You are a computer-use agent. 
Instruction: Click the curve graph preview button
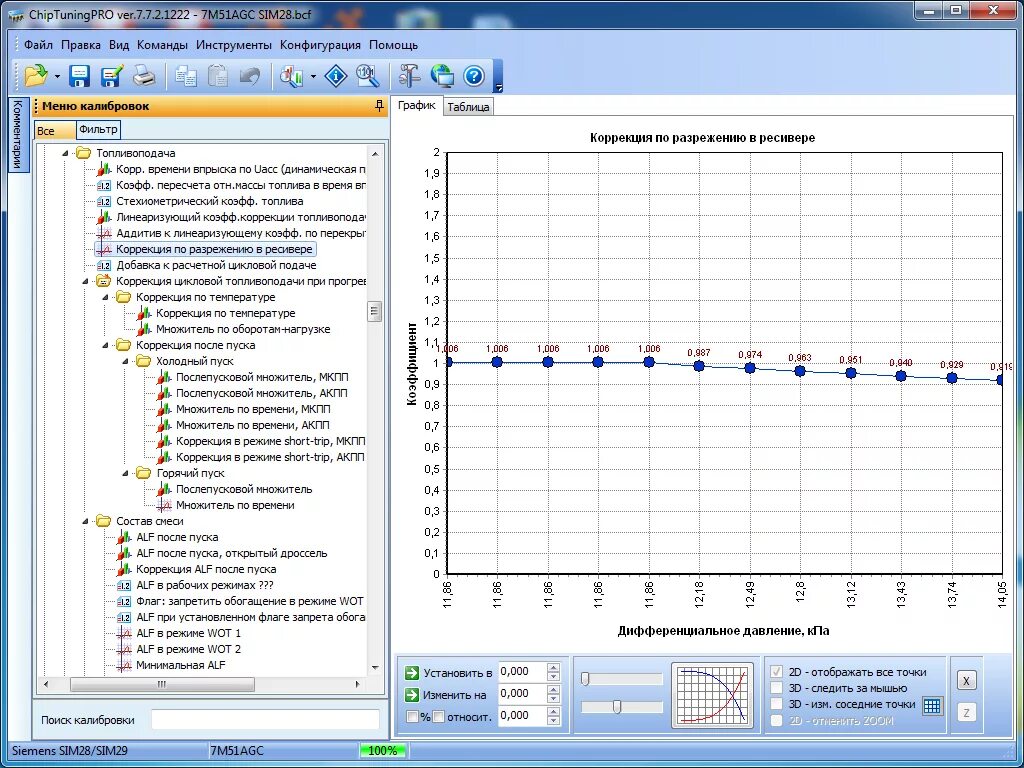click(712, 695)
